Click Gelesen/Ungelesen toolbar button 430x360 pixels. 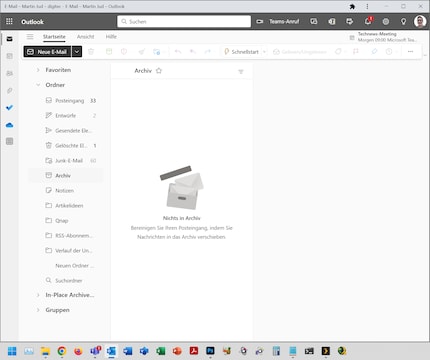pos(300,52)
